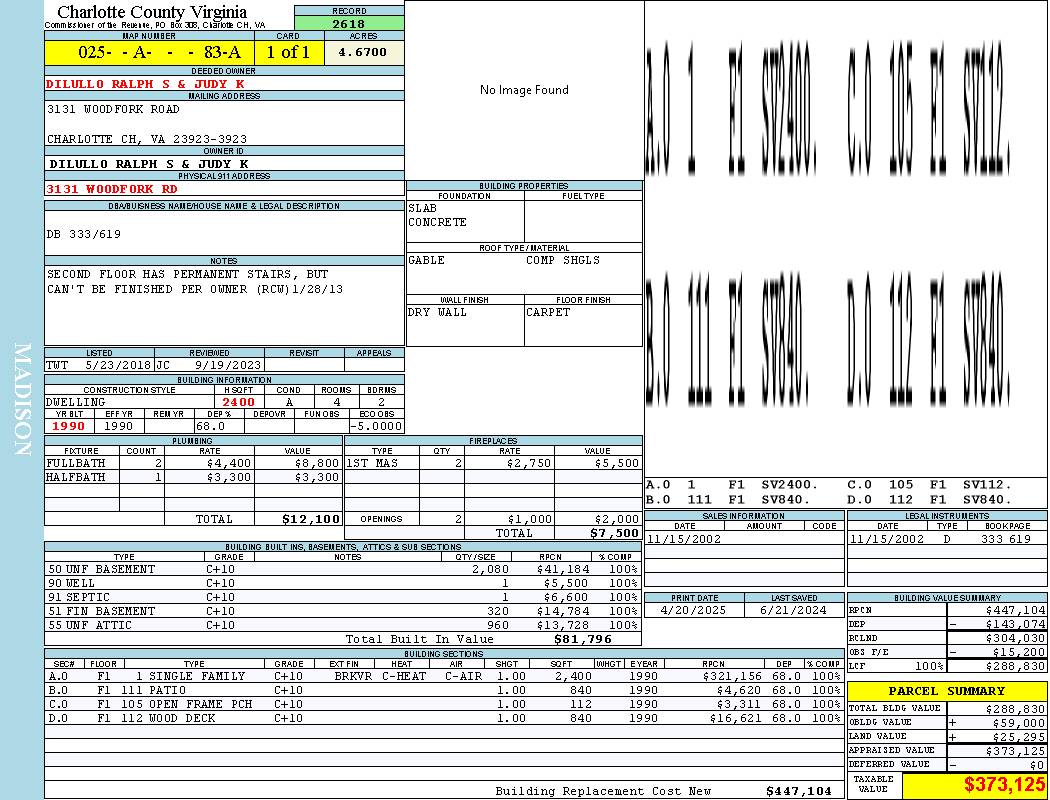Click the No Image Found placeholder

524,90
